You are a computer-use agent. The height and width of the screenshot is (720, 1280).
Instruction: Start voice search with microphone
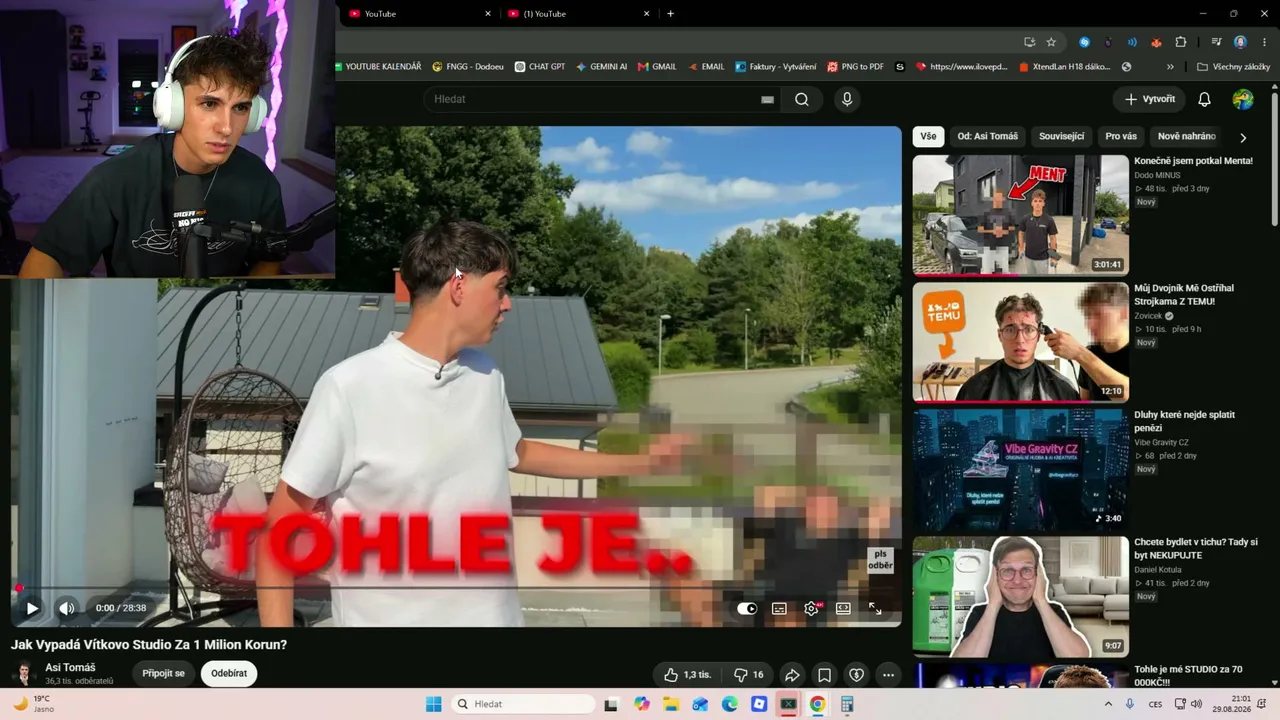coord(847,99)
